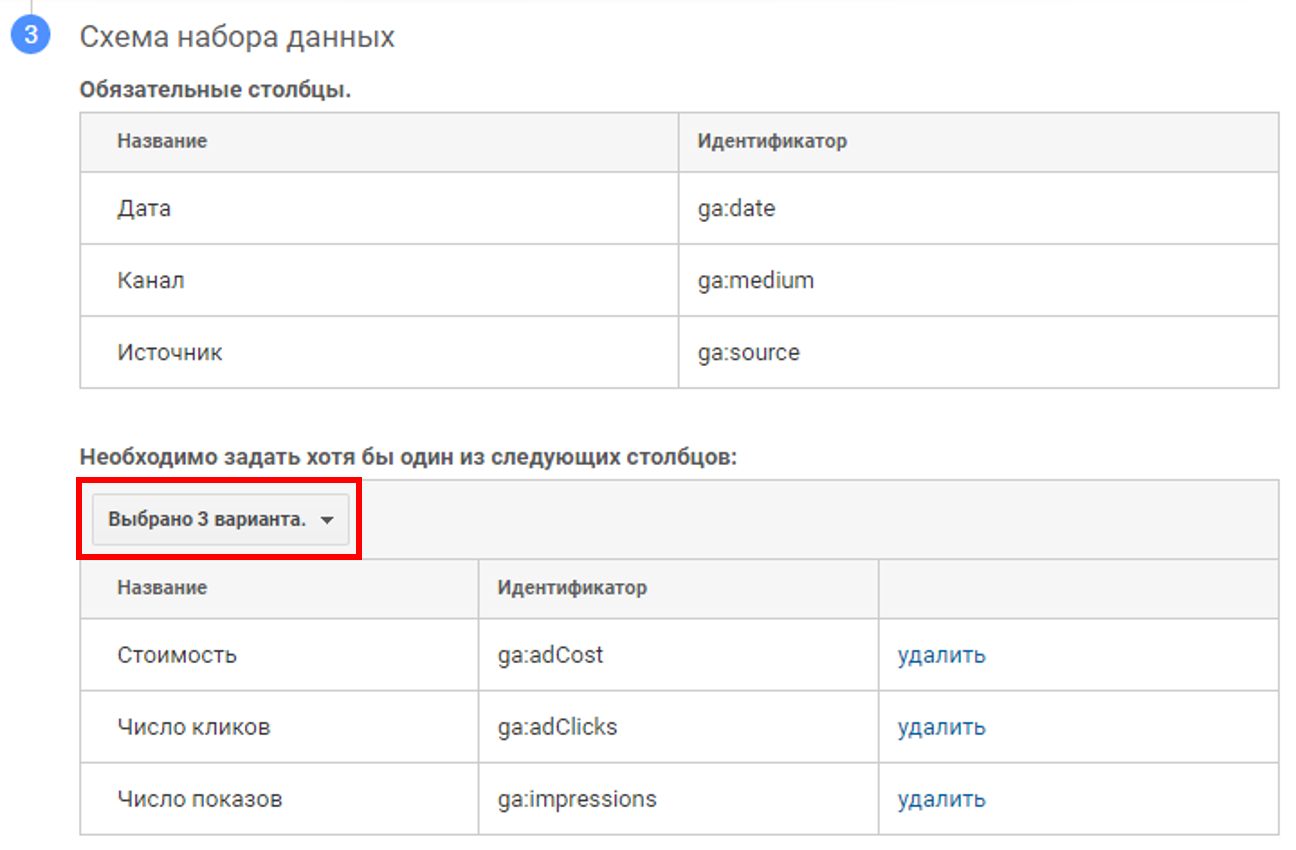Select the ga:adClicks identifier
Image resolution: width=1296 pixels, height=850 pixels.
coord(557,727)
